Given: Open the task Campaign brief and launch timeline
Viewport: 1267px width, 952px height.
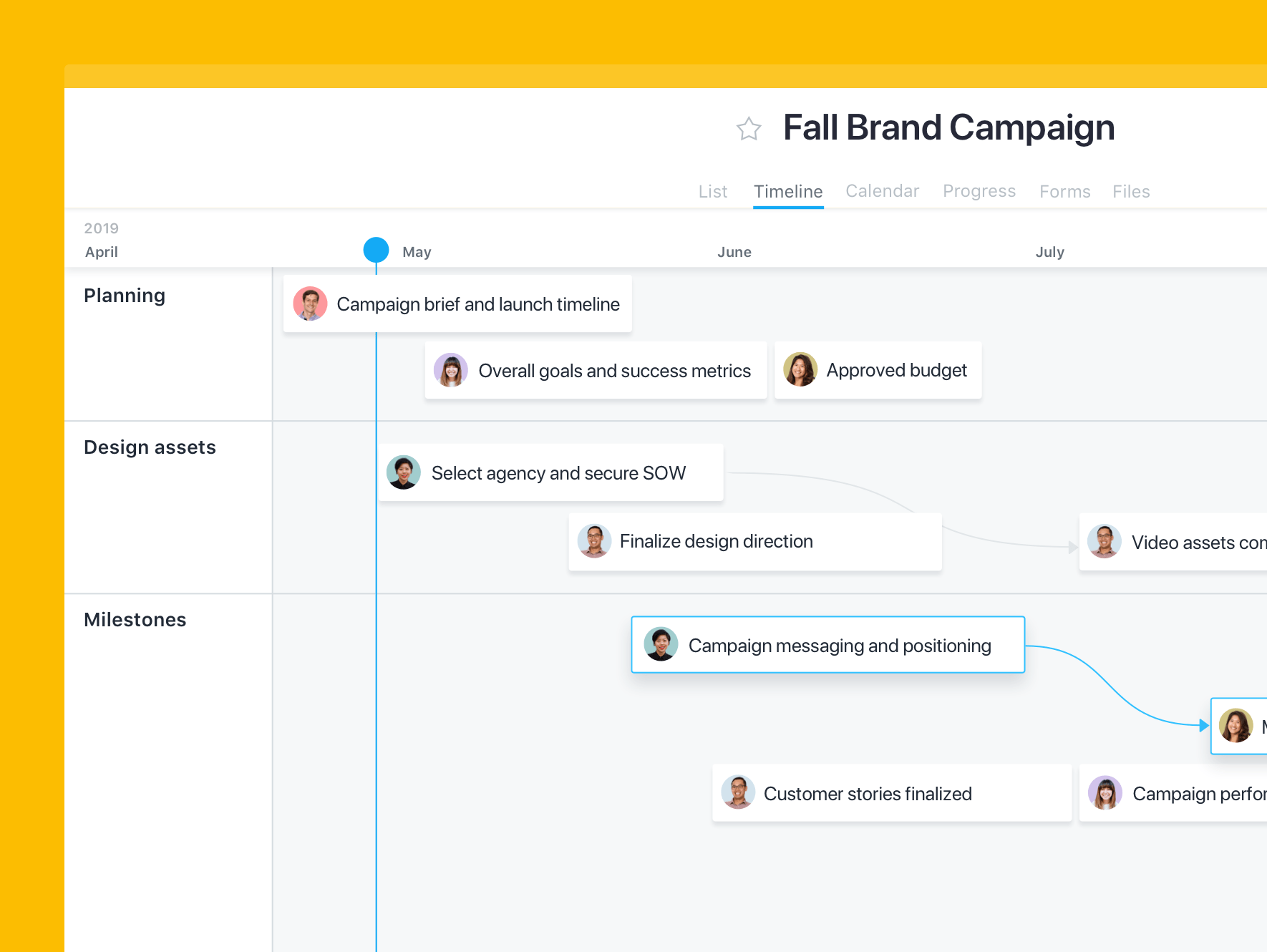Looking at the screenshot, I should pyautogui.click(x=477, y=303).
